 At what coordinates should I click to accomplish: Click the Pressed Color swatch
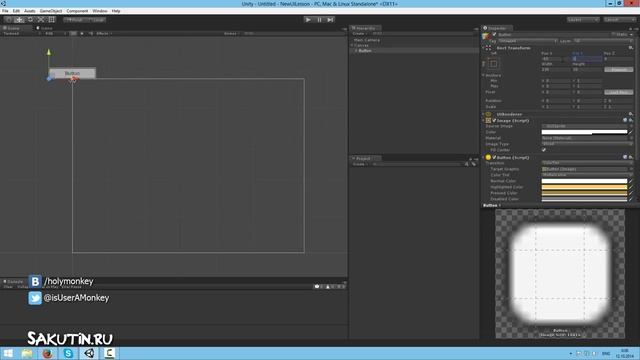[584, 193]
